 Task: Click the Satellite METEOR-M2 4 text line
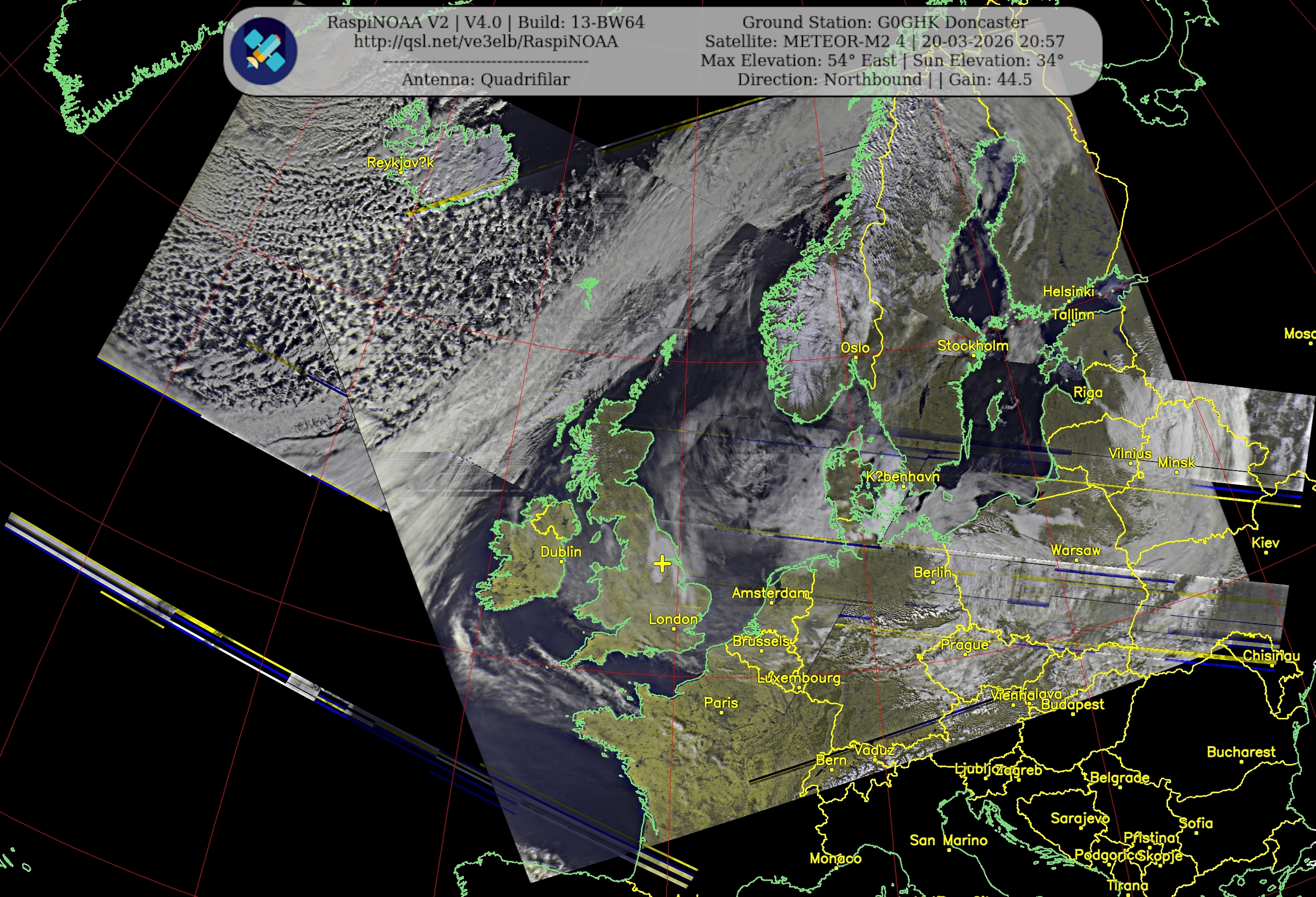click(885, 41)
